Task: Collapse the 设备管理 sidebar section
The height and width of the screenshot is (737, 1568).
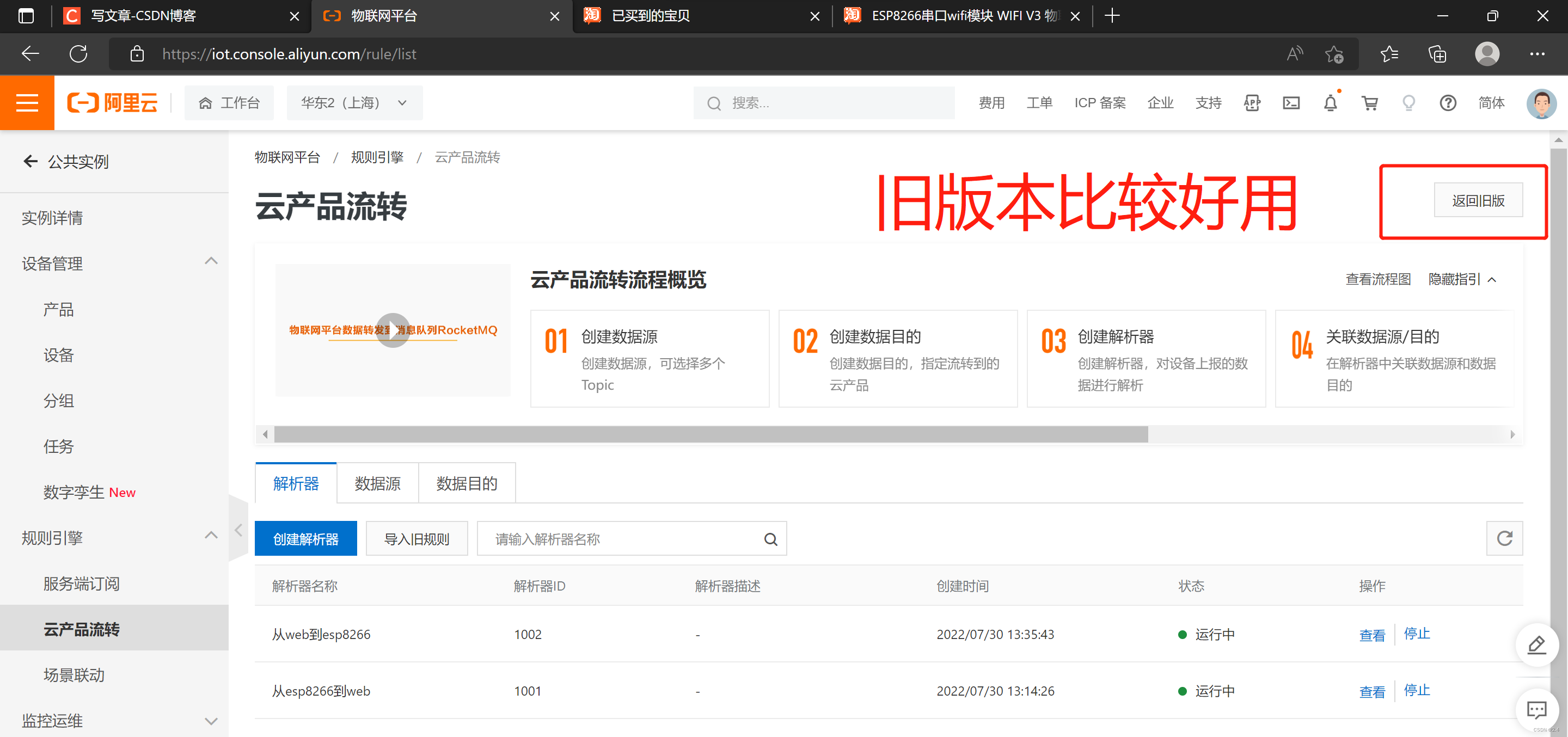Action: pyautogui.click(x=211, y=262)
